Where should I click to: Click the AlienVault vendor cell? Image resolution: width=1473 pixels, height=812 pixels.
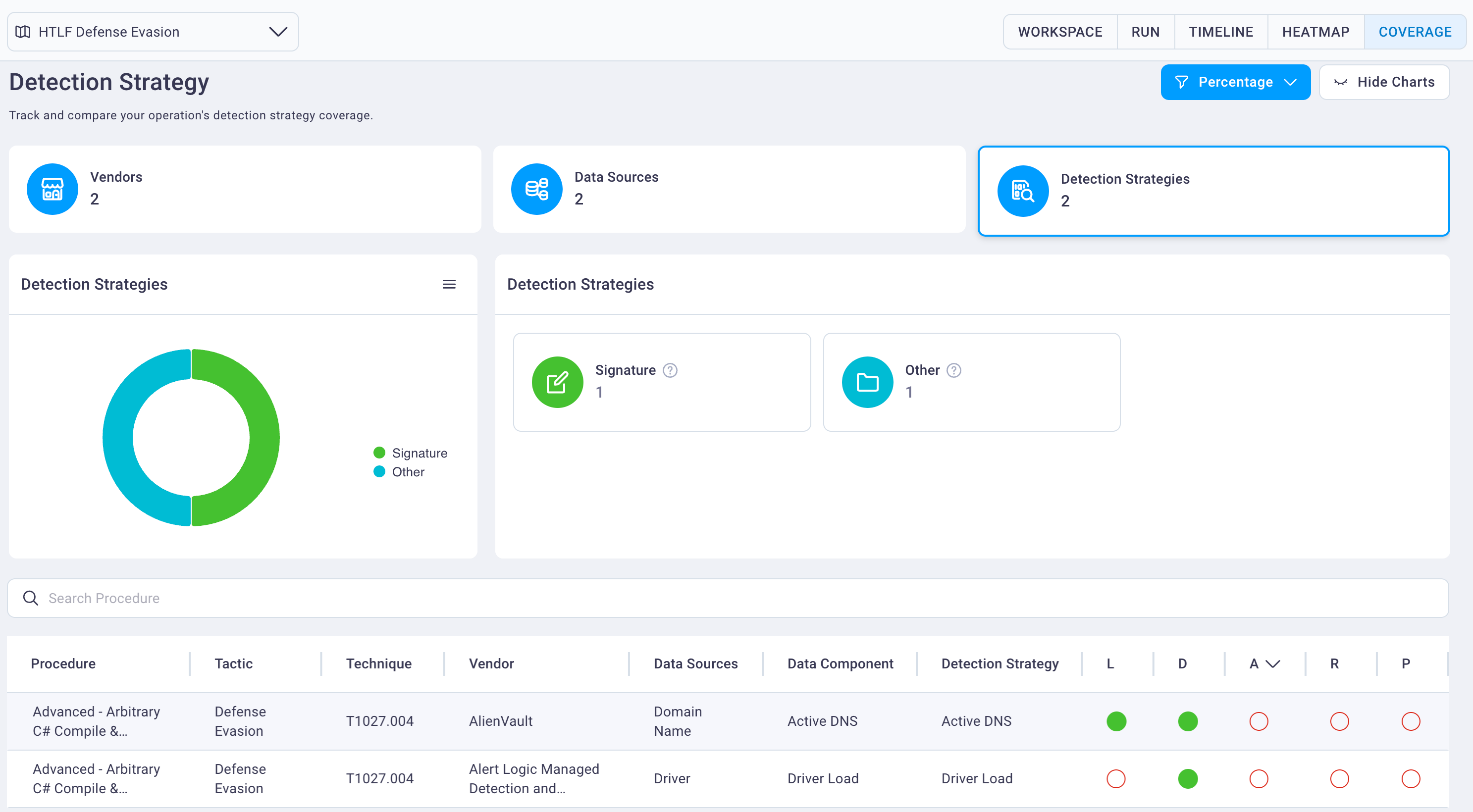[x=500, y=721]
